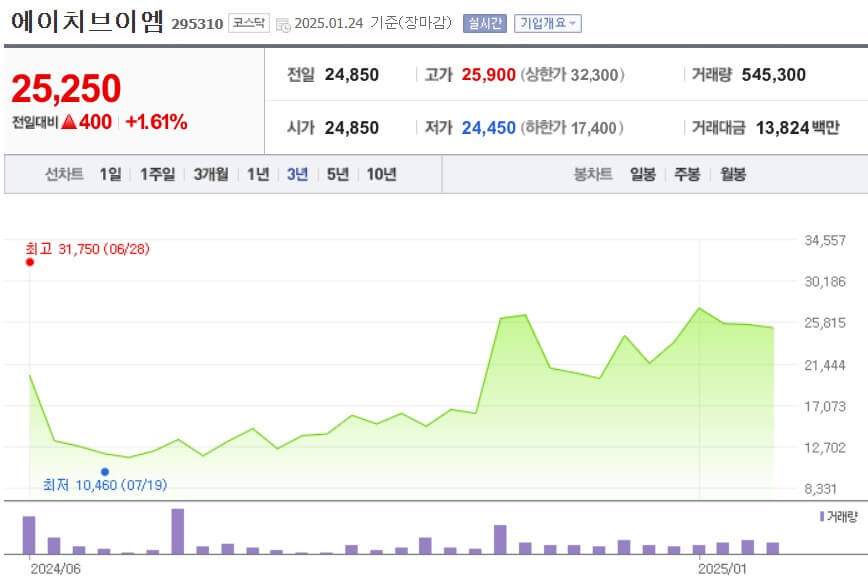
Task: Click the blue 최저 10,460 low point marker
Action: pos(106,470)
